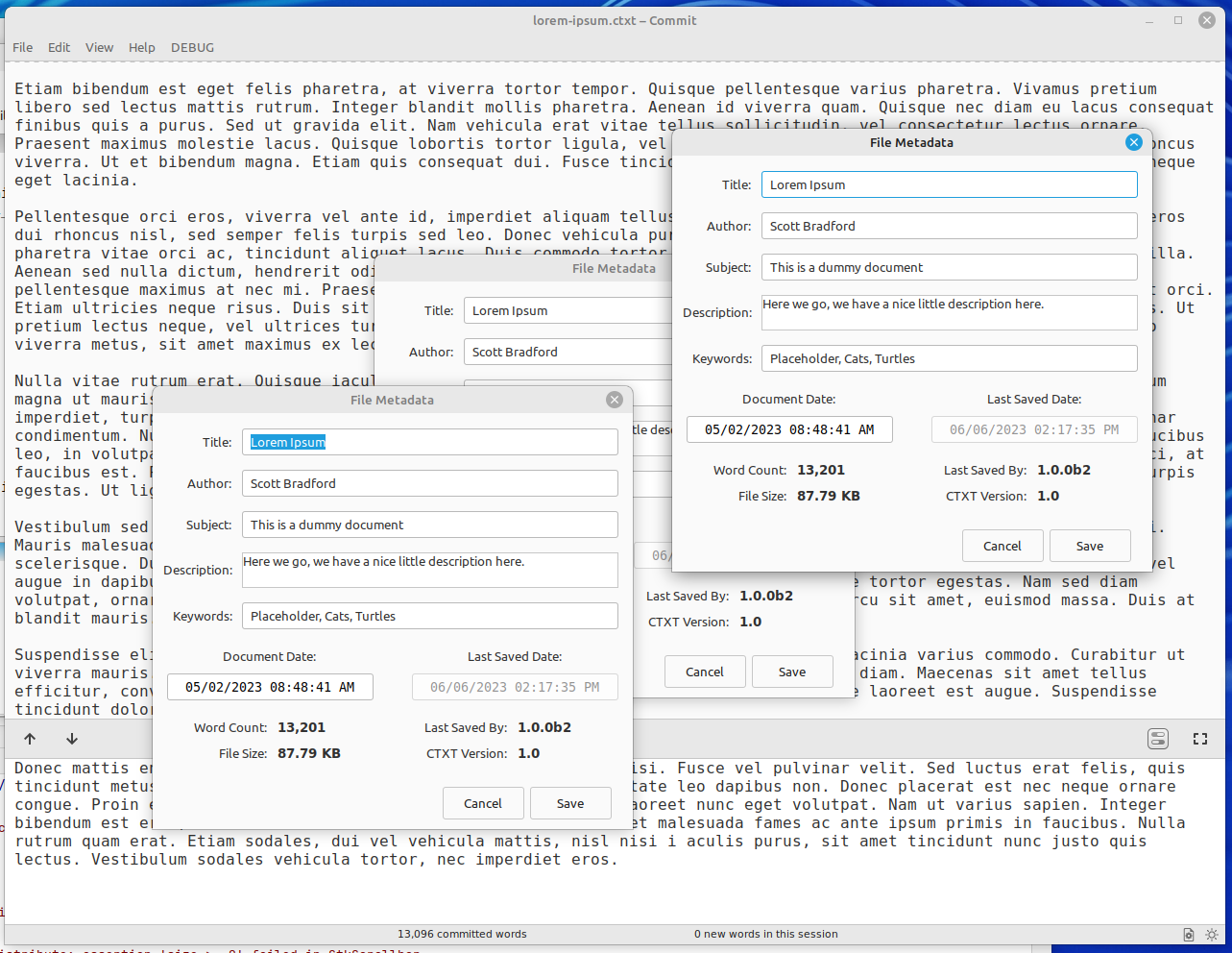Click Keywords field in the blue-X dialog
1232x953 pixels.
949,358
